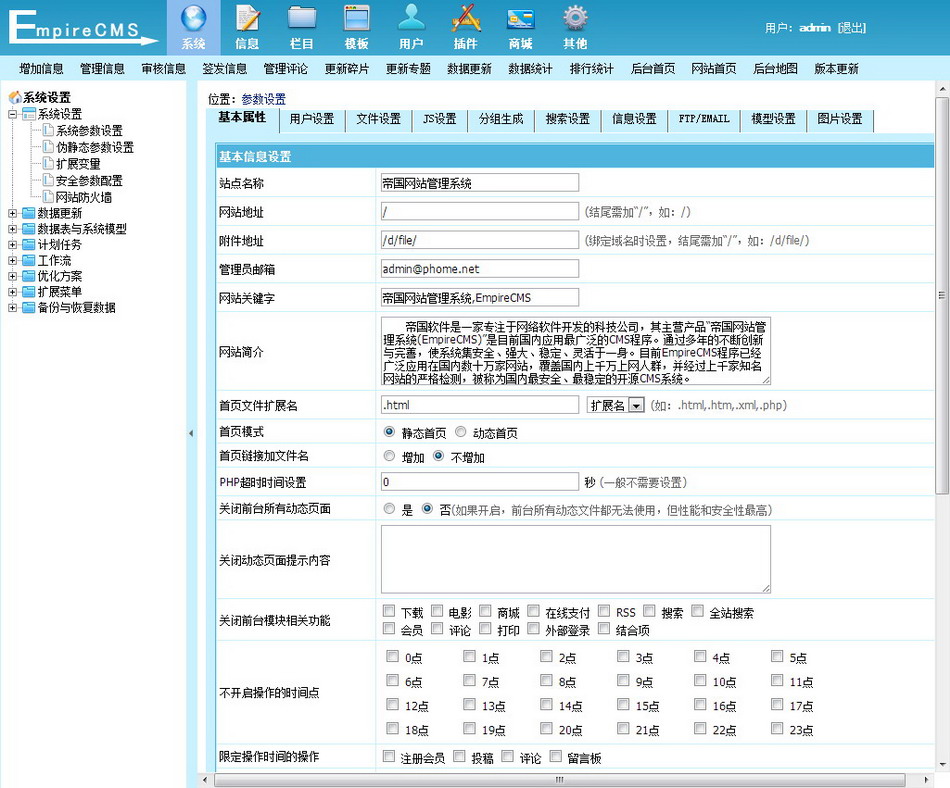Click the folder icon for 计划任务

(x=28, y=244)
